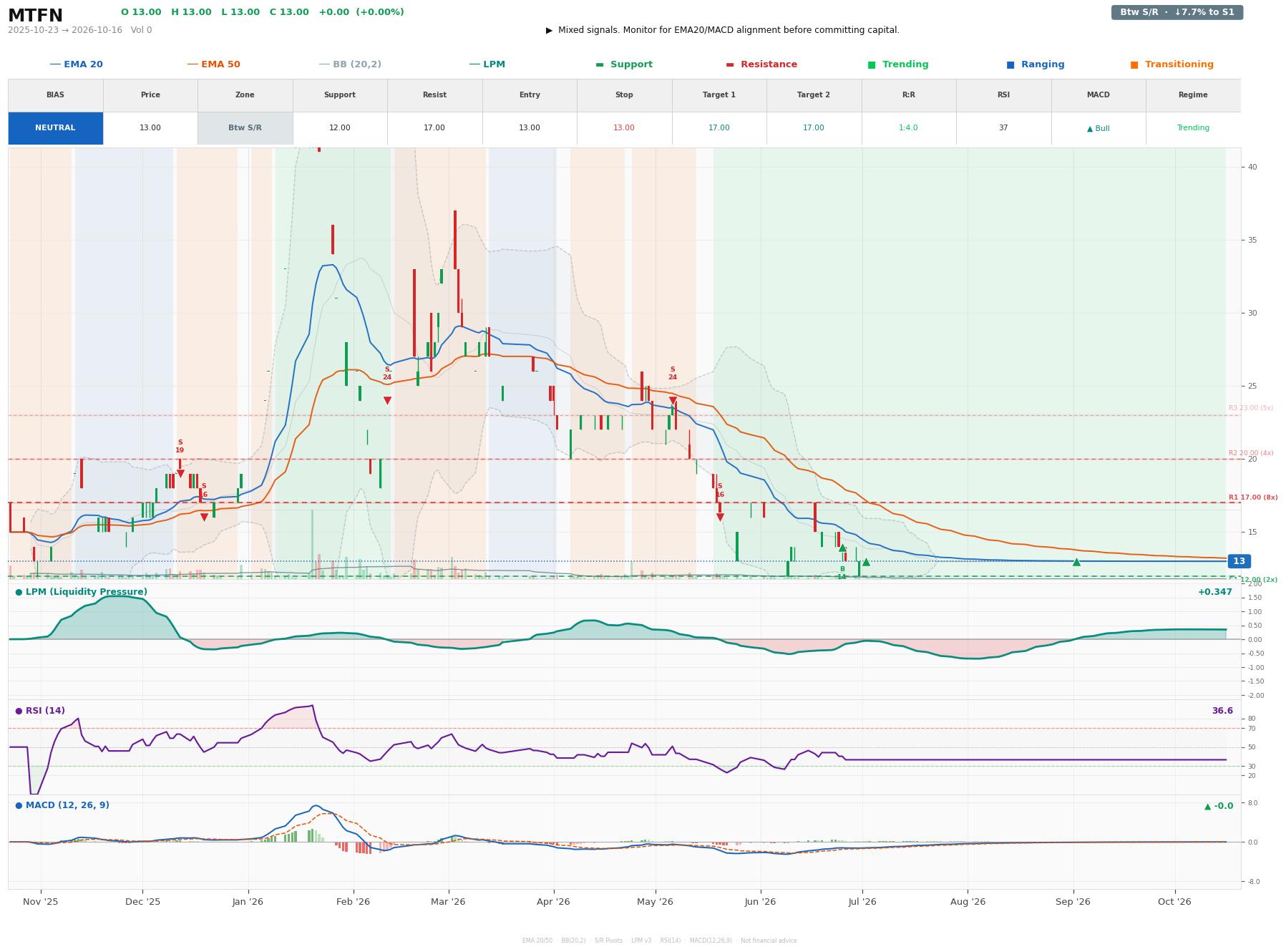Click the blue dot beside MACD (12, 26, 9)
This screenshot has height=952, width=1286.
point(19,805)
